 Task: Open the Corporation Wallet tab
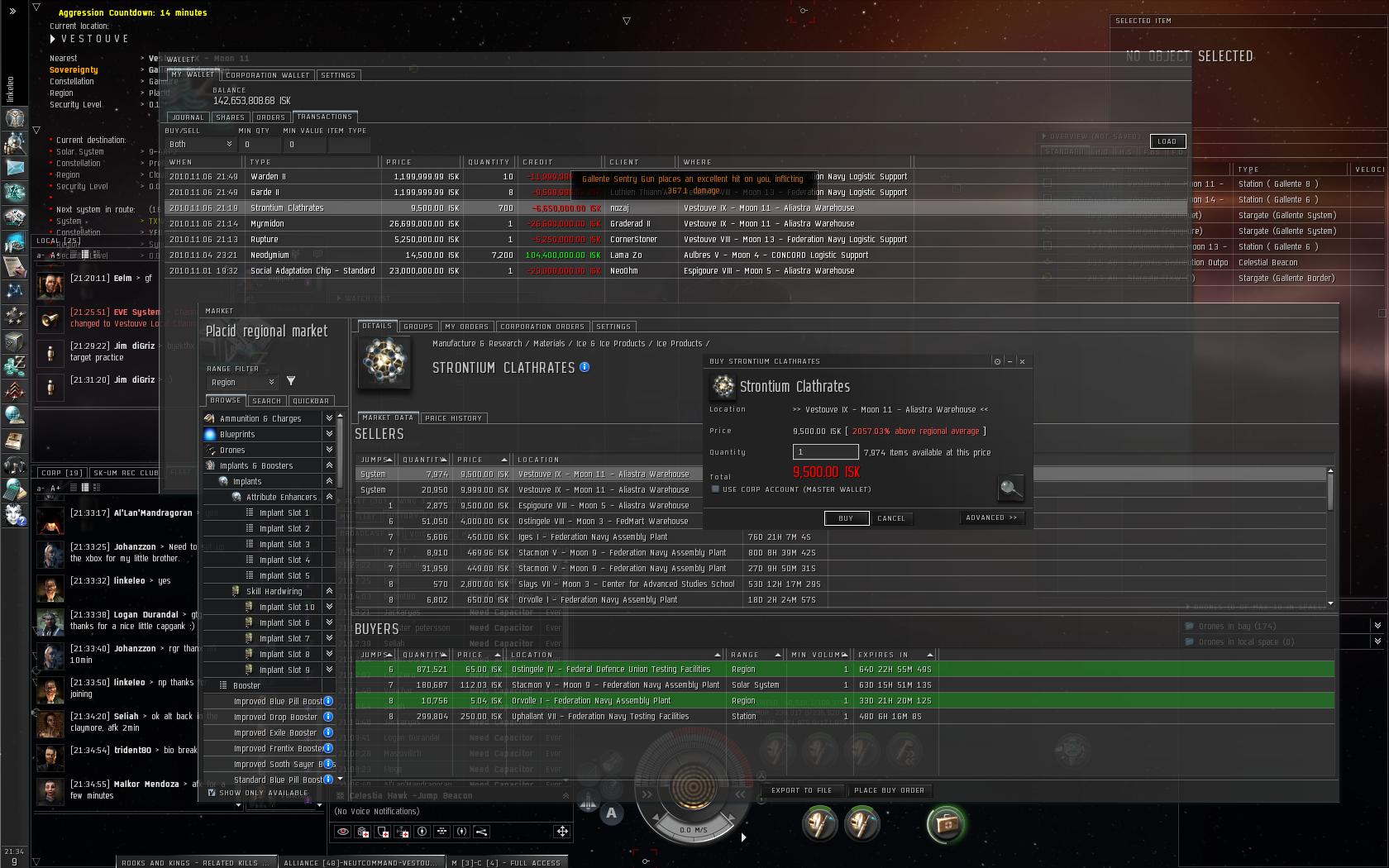coord(267,75)
